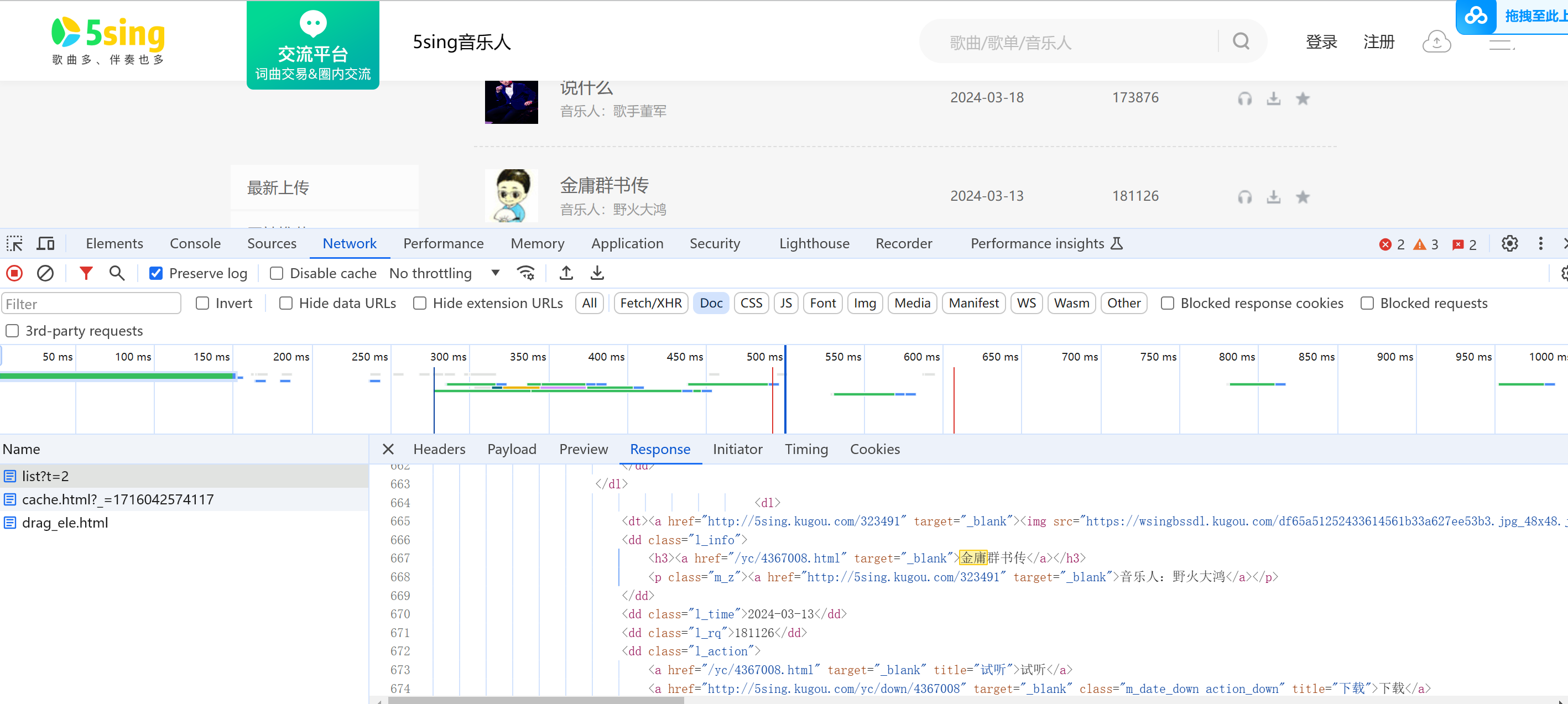Select the All request type filter

click(x=589, y=303)
